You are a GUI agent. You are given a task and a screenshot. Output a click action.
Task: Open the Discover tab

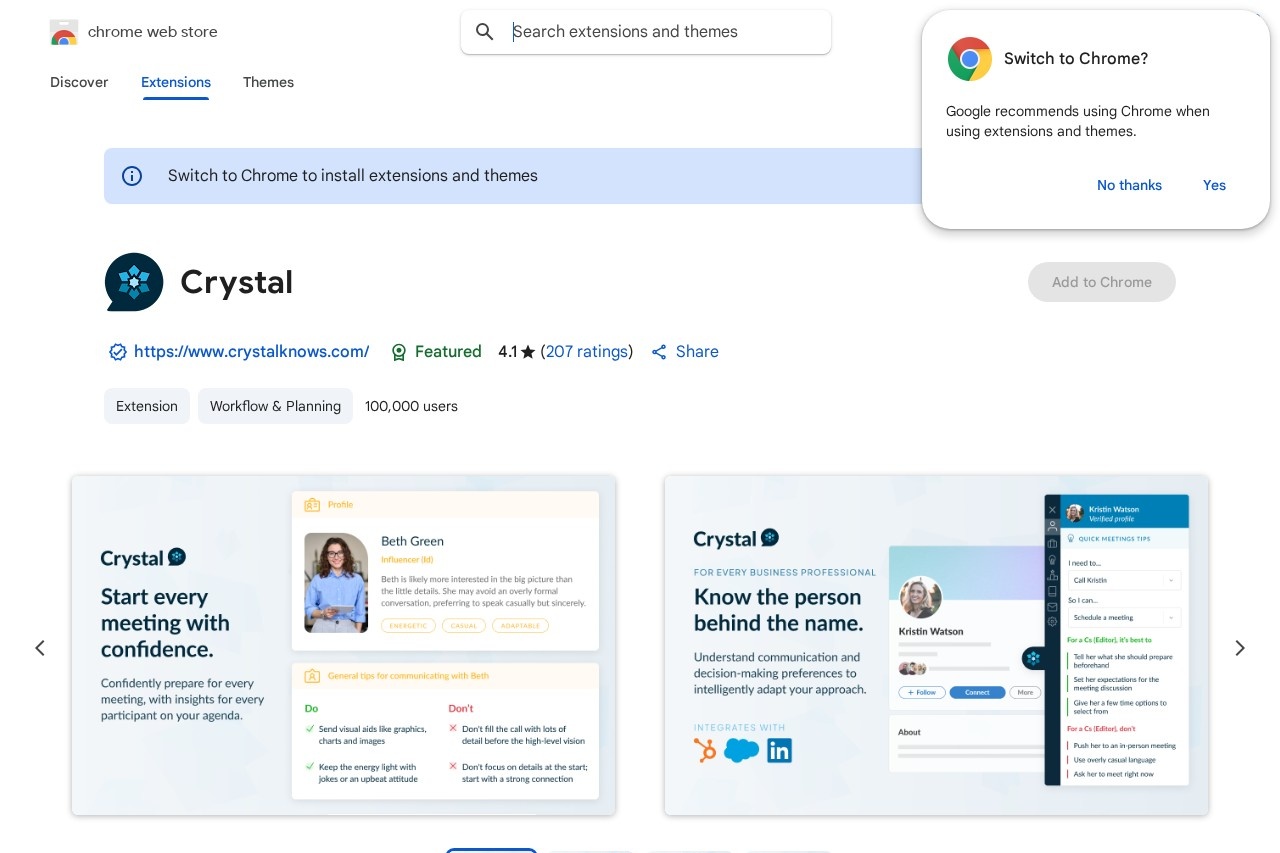(x=79, y=82)
